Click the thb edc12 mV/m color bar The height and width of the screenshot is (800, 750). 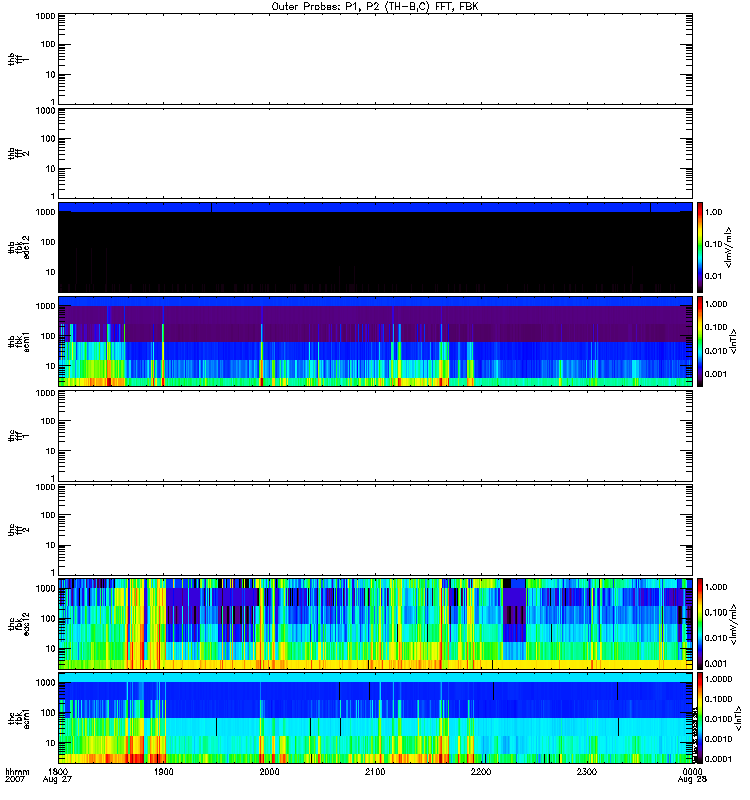(x=701, y=246)
